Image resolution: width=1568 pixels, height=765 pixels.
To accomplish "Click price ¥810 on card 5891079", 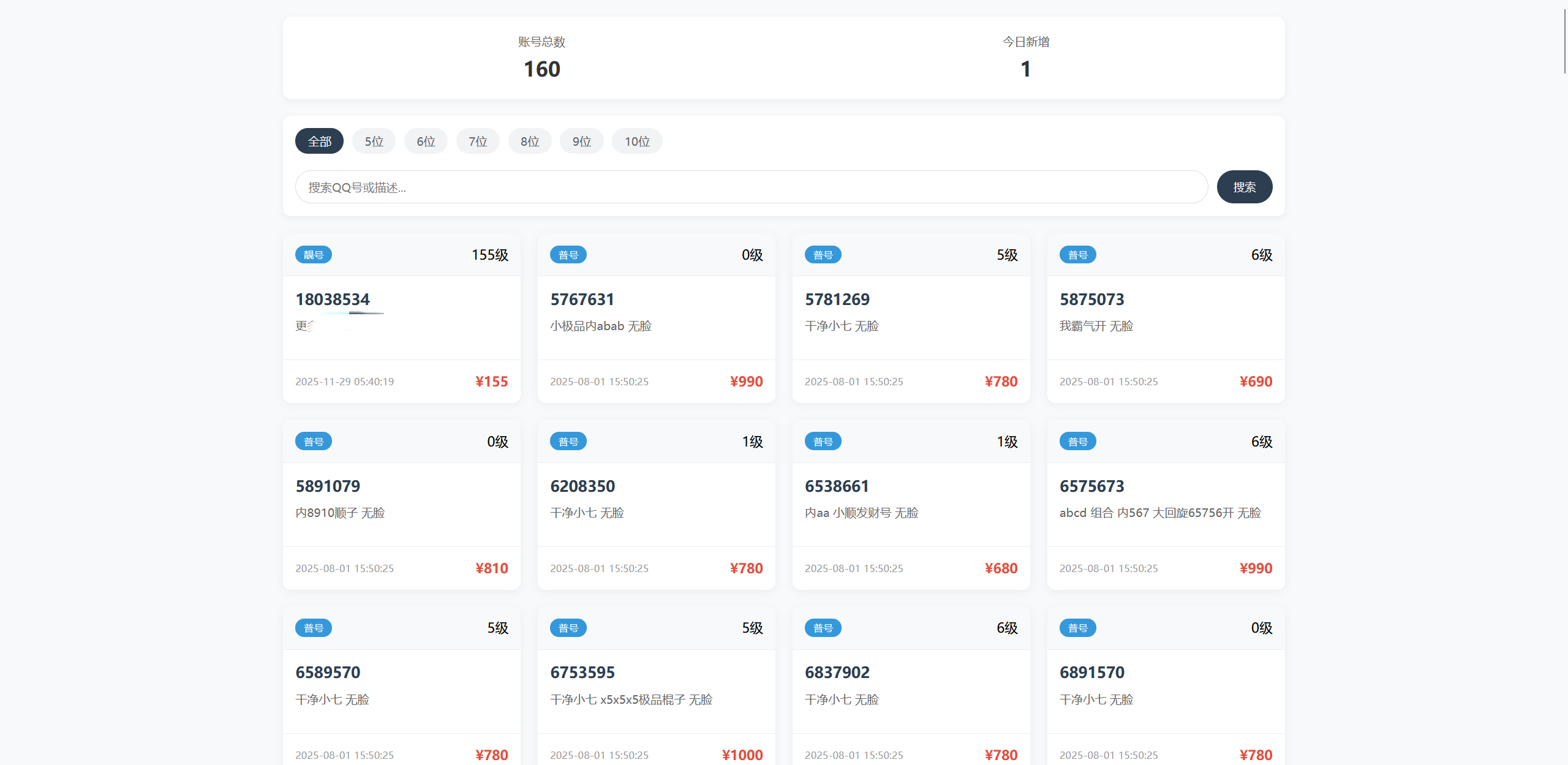I will point(491,568).
